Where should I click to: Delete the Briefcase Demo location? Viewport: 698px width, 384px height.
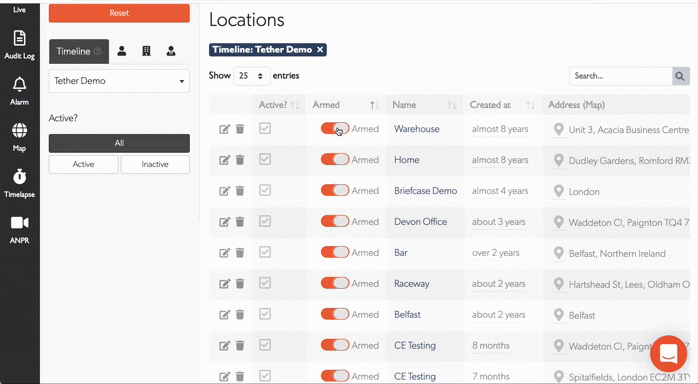(240, 191)
